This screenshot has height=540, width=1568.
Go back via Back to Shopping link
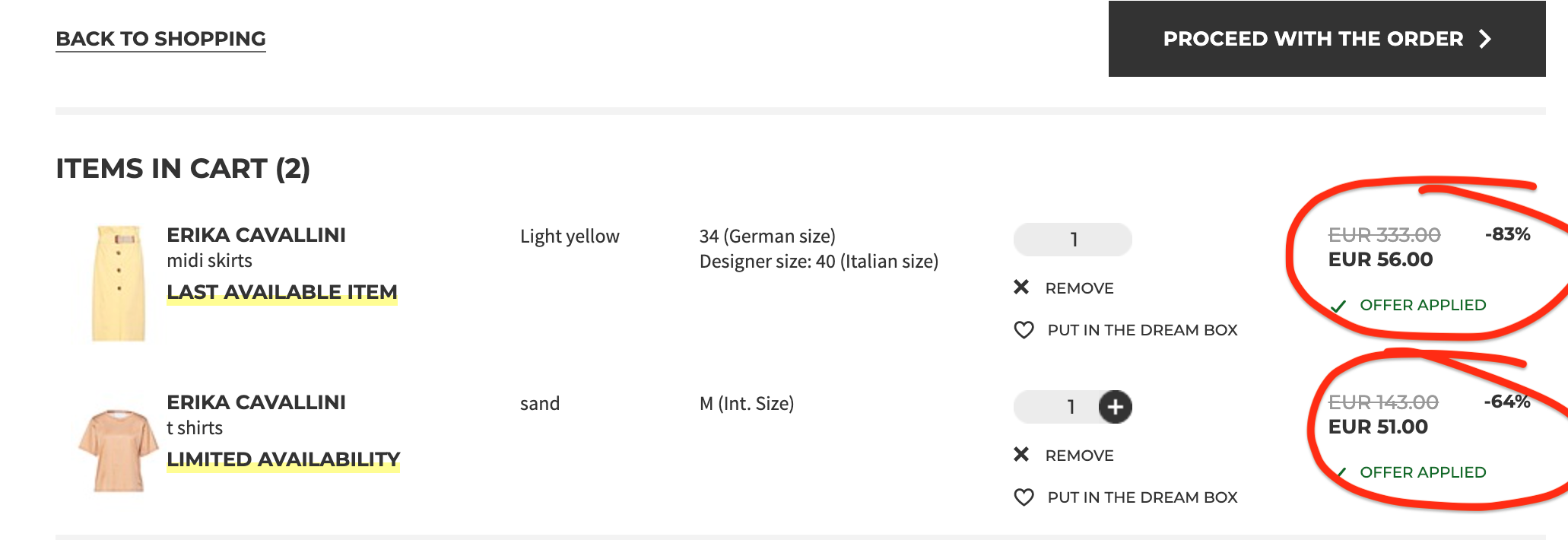click(x=161, y=39)
